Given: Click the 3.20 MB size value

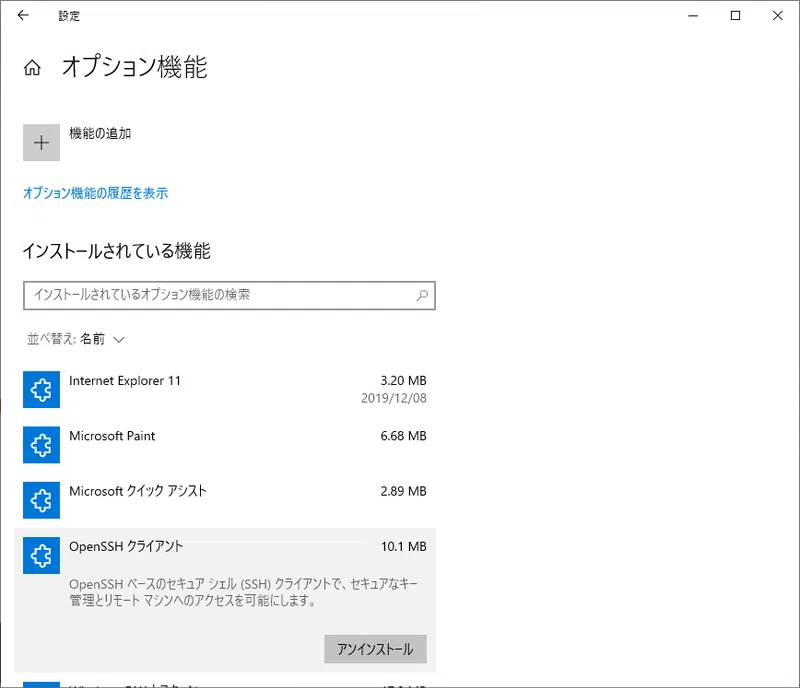Looking at the screenshot, I should tap(404, 381).
